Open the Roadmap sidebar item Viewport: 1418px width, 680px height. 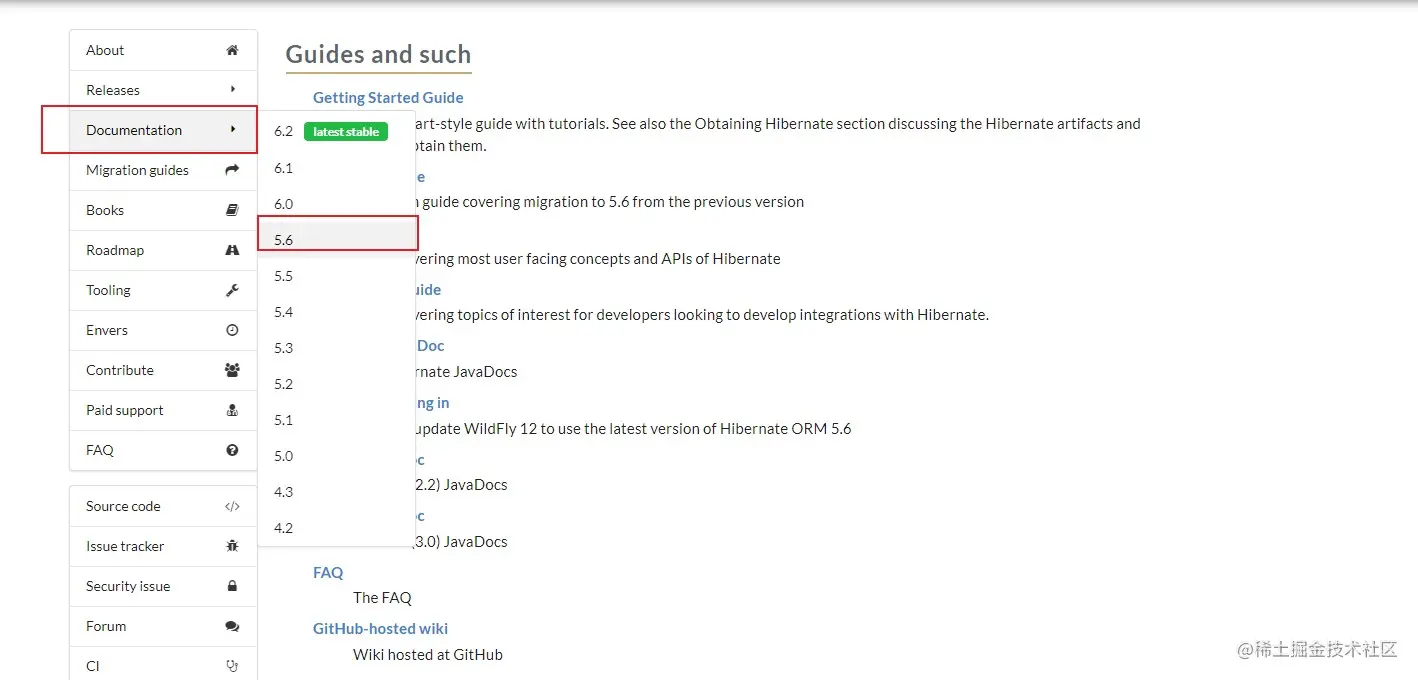click(163, 250)
